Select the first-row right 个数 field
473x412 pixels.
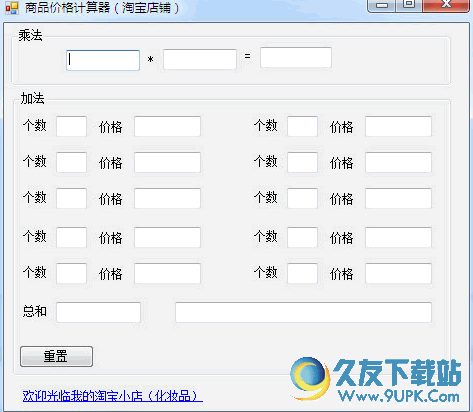click(302, 126)
